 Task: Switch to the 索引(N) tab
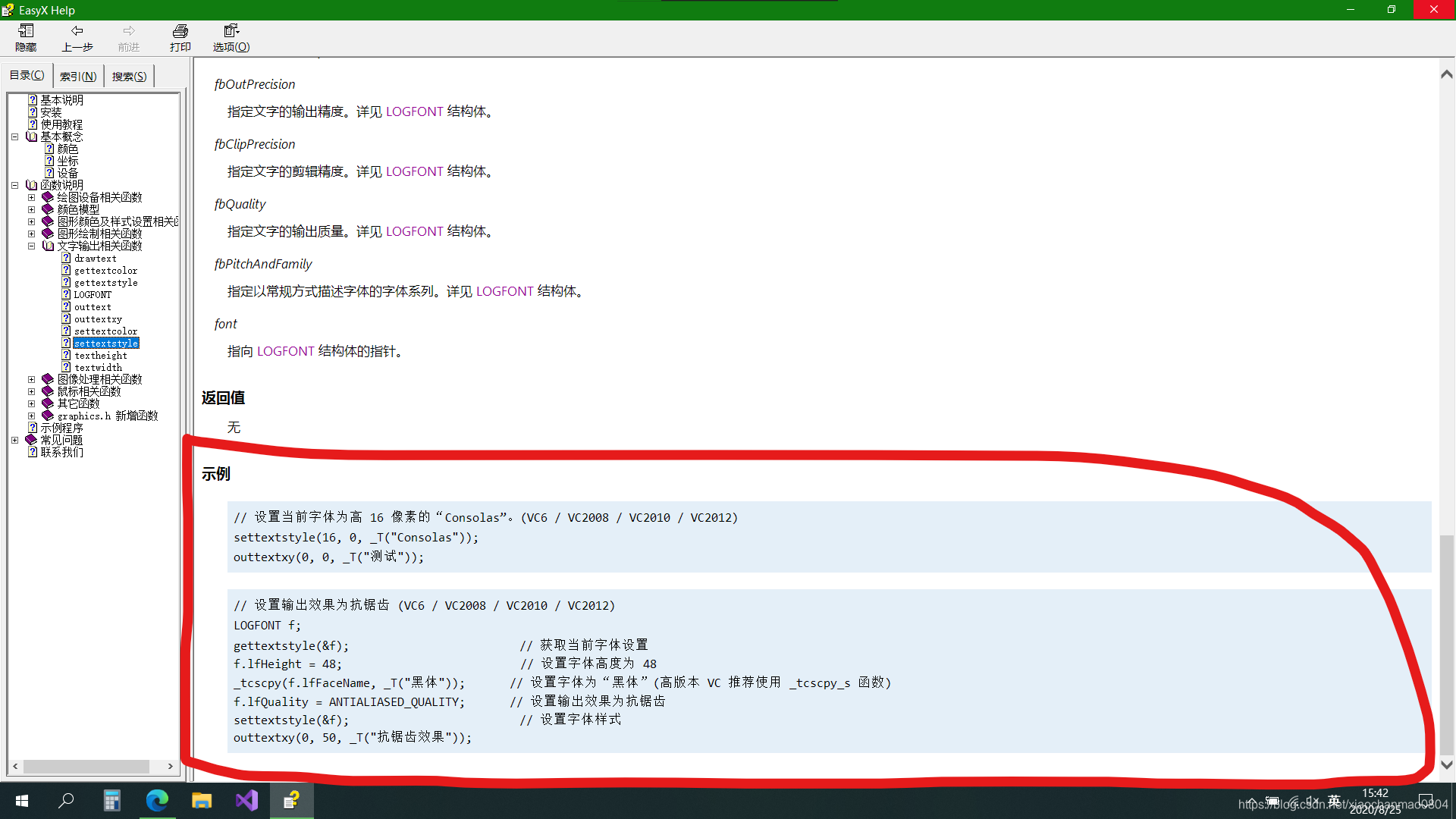[77, 75]
